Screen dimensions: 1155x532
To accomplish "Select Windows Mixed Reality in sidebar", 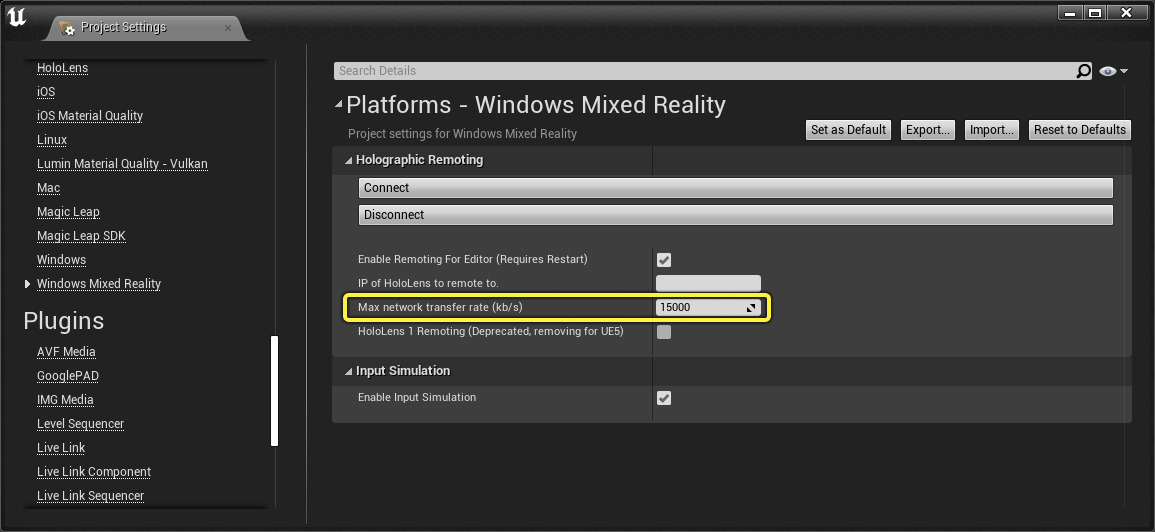I will click(x=99, y=284).
